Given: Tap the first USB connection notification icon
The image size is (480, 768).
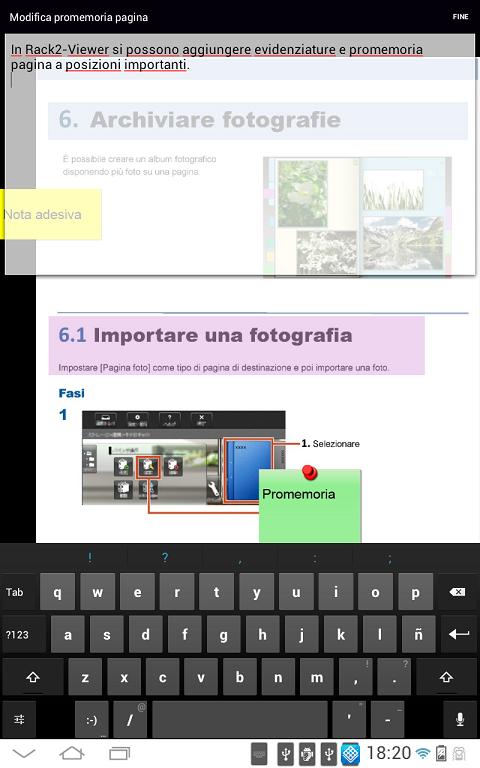Looking at the screenshot, I should pyautogui.click(x=285, y=754).
